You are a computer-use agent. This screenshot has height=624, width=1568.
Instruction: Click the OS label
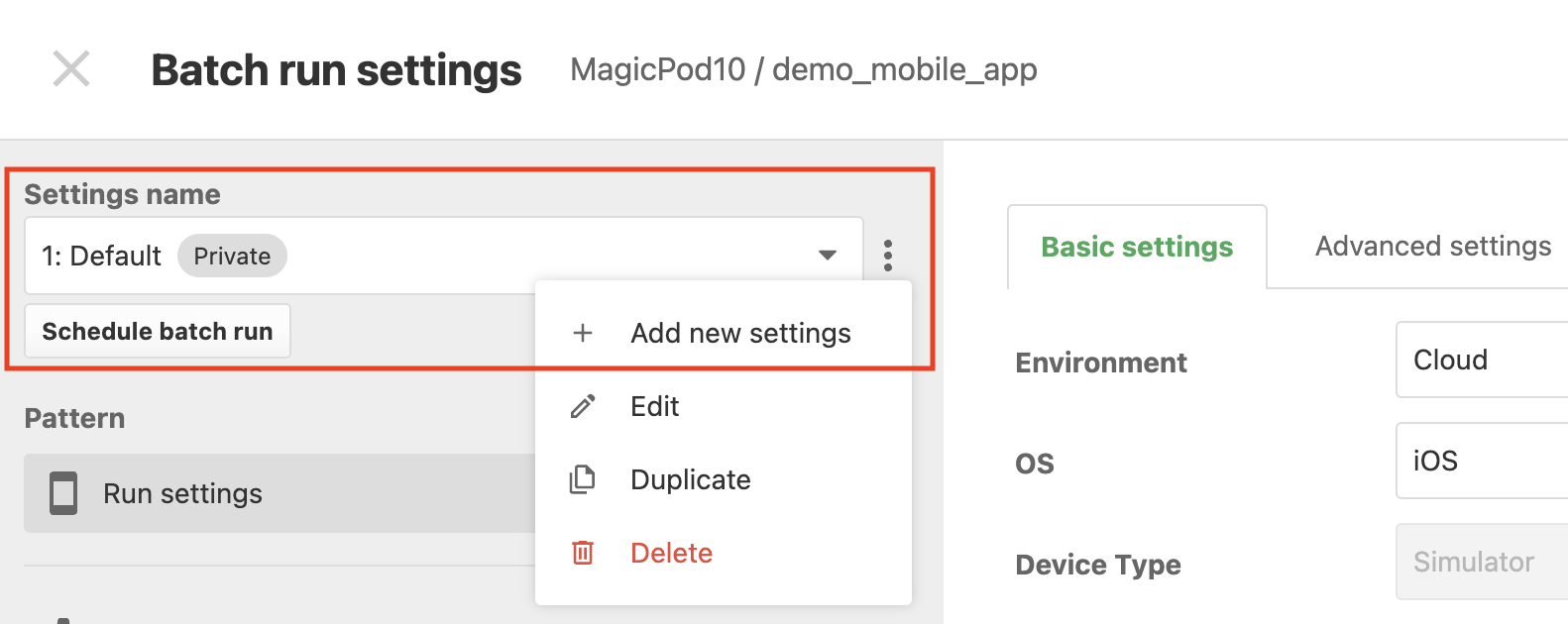click(x=1035, y=464)
